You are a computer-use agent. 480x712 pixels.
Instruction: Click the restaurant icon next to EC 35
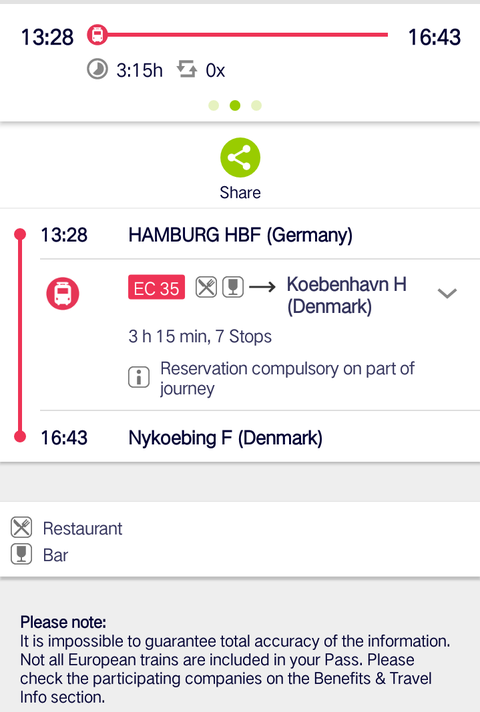[x=206, y=287]
